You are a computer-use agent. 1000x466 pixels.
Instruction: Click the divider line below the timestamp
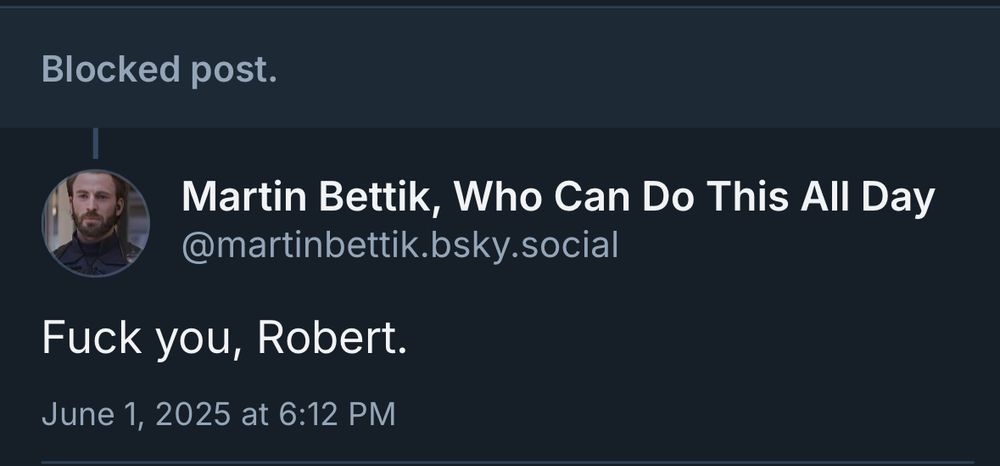click(500, 462)
